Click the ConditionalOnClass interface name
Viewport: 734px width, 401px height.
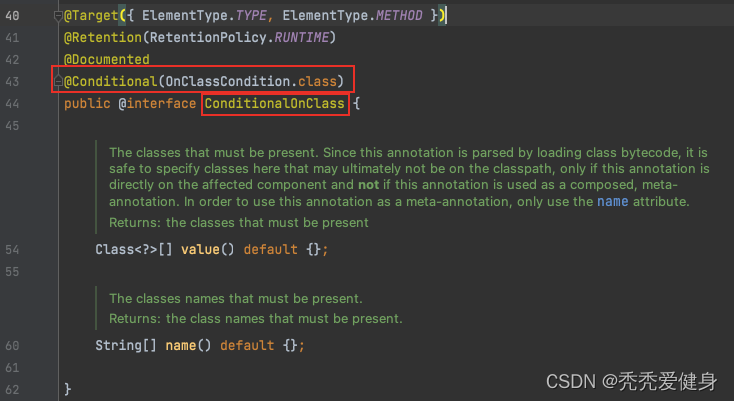coord(274,103)
